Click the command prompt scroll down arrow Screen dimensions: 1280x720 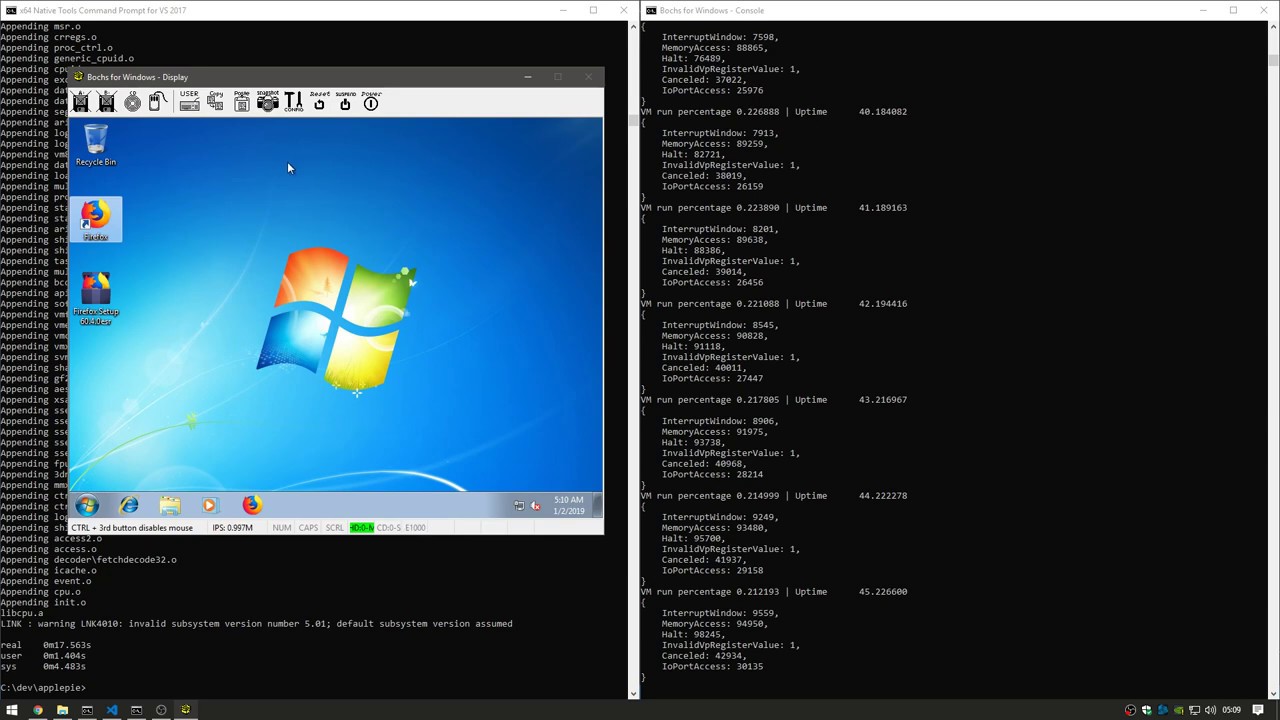point(632,693)
